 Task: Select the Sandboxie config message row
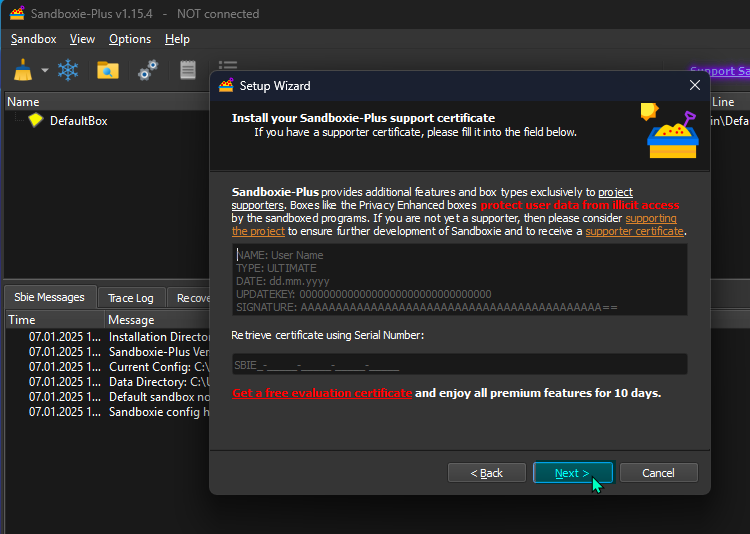pyautogui.click(x=108, y=412)
